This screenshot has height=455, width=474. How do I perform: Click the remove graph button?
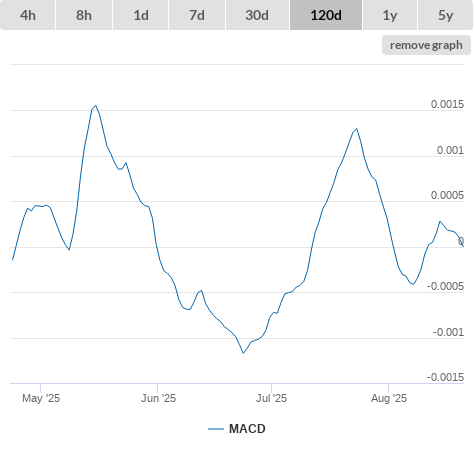pyautogui.click(x=426, y=45)
